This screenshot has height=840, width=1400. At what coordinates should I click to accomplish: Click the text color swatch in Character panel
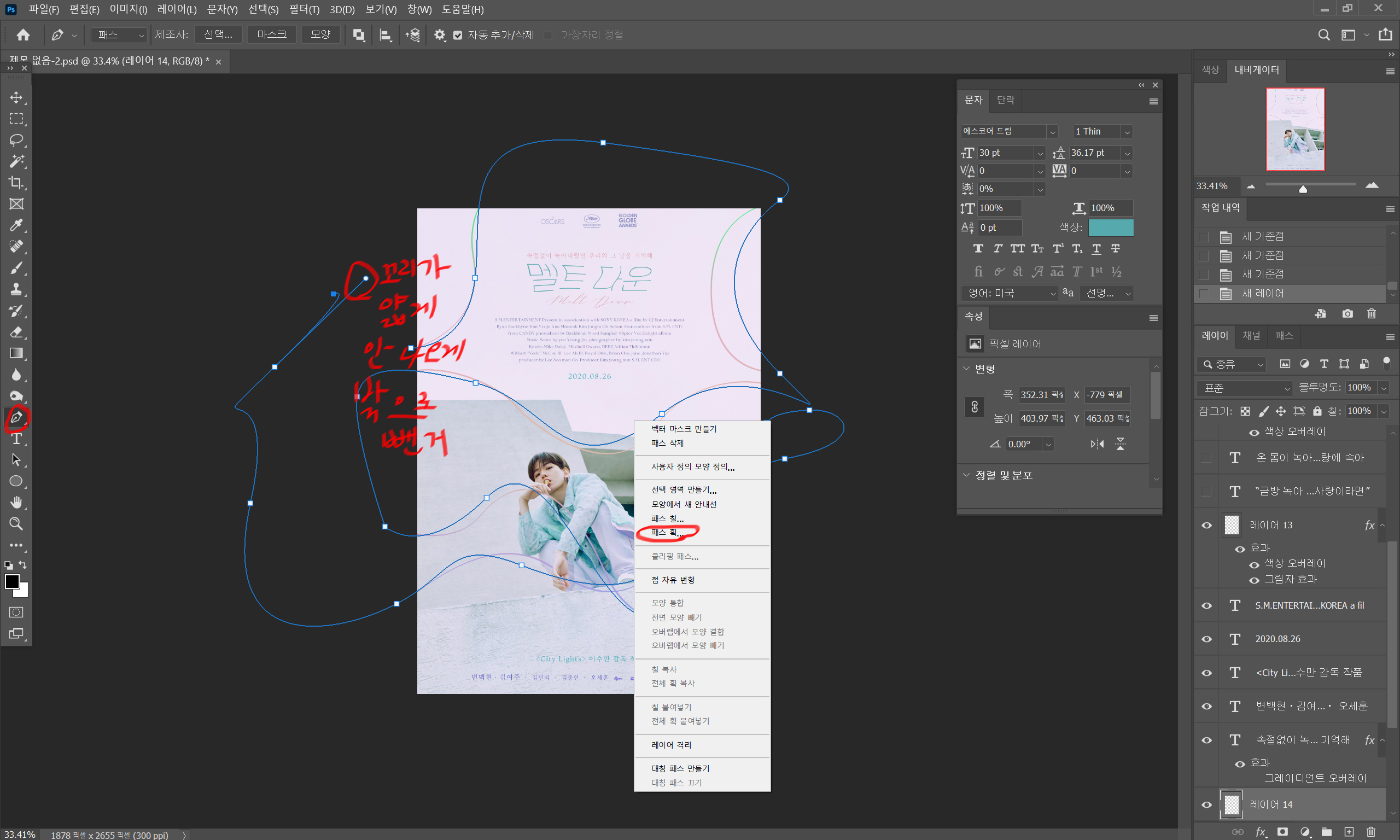[x=1111, y=227]
